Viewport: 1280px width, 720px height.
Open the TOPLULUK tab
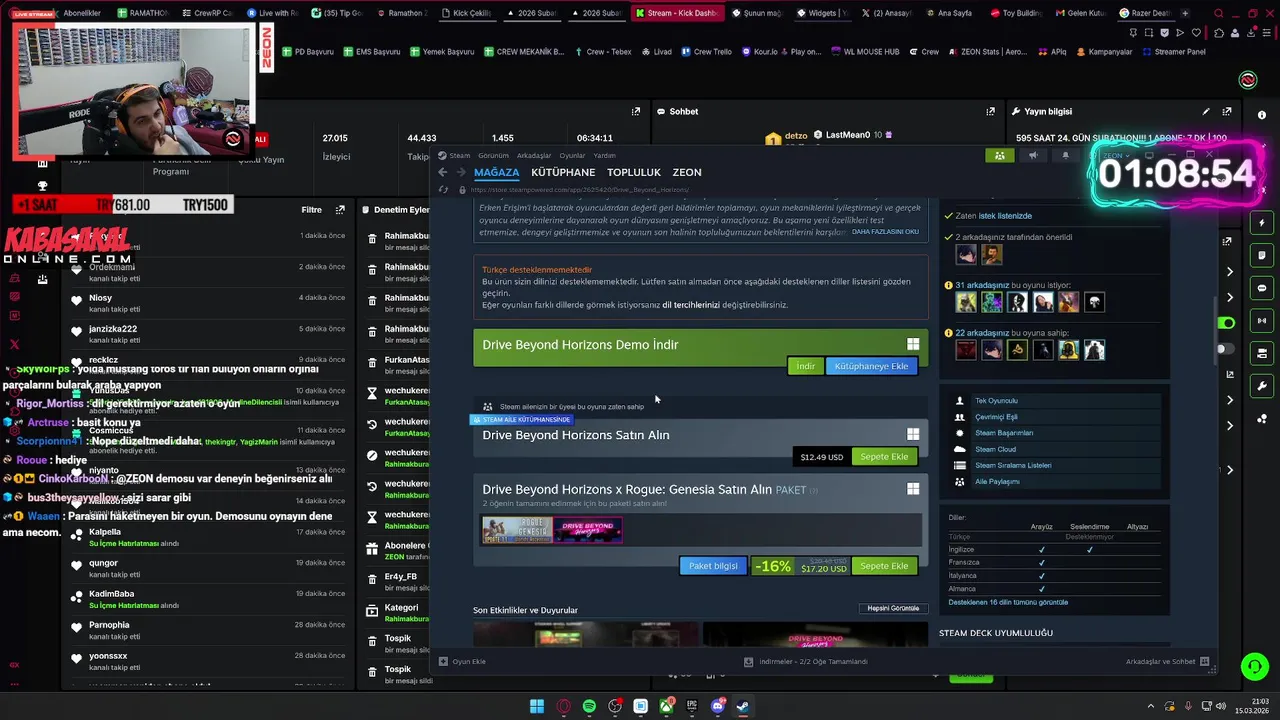coord(634,172)
